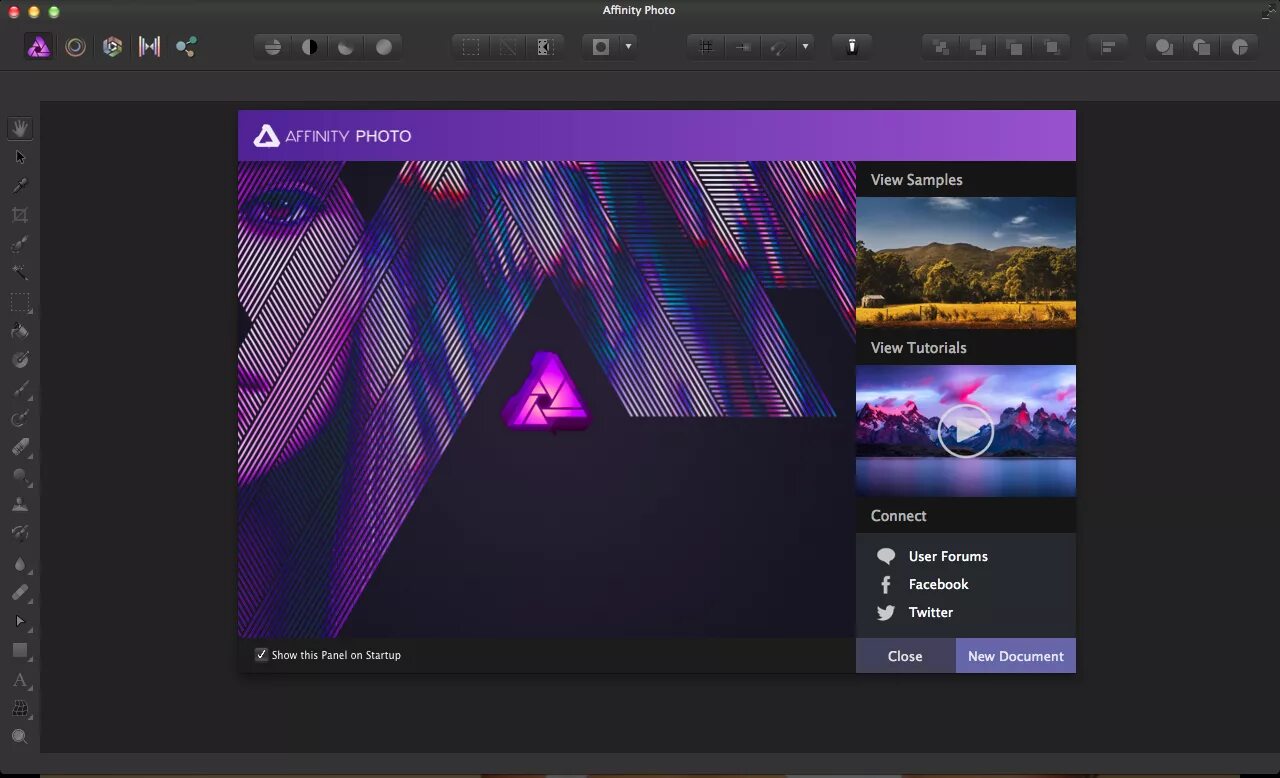Click the Assistant Manager icon

(852, 47)
